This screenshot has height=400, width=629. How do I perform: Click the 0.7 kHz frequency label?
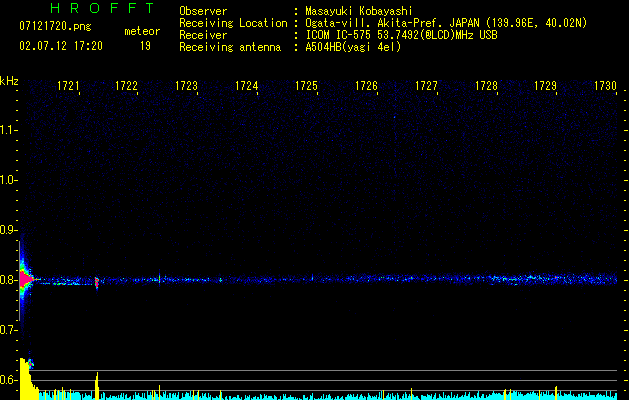click(x=8, y=330)
